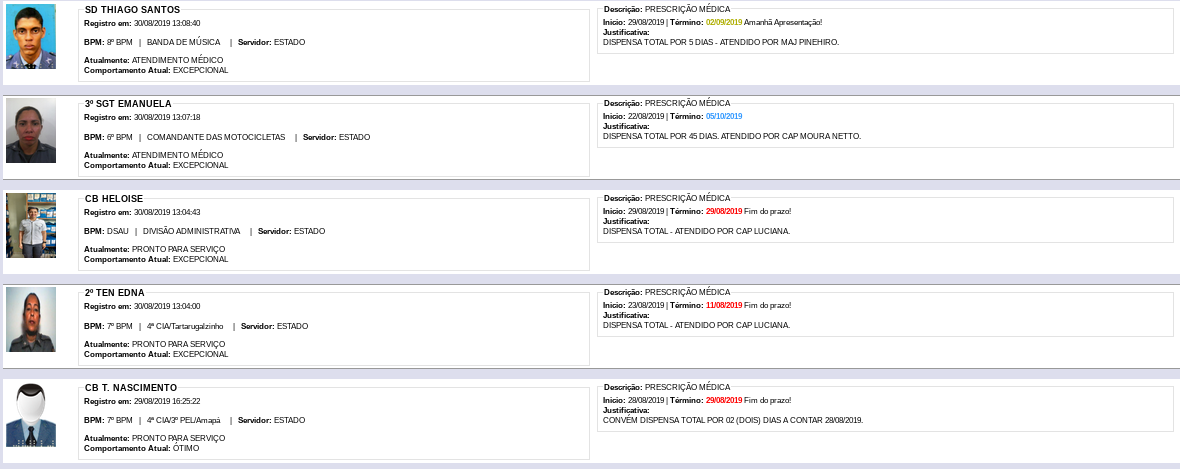1180x469 pixels.
Task: Click Edna PRONTO PARA SERVIÇO status
Action: pos(178,344)
